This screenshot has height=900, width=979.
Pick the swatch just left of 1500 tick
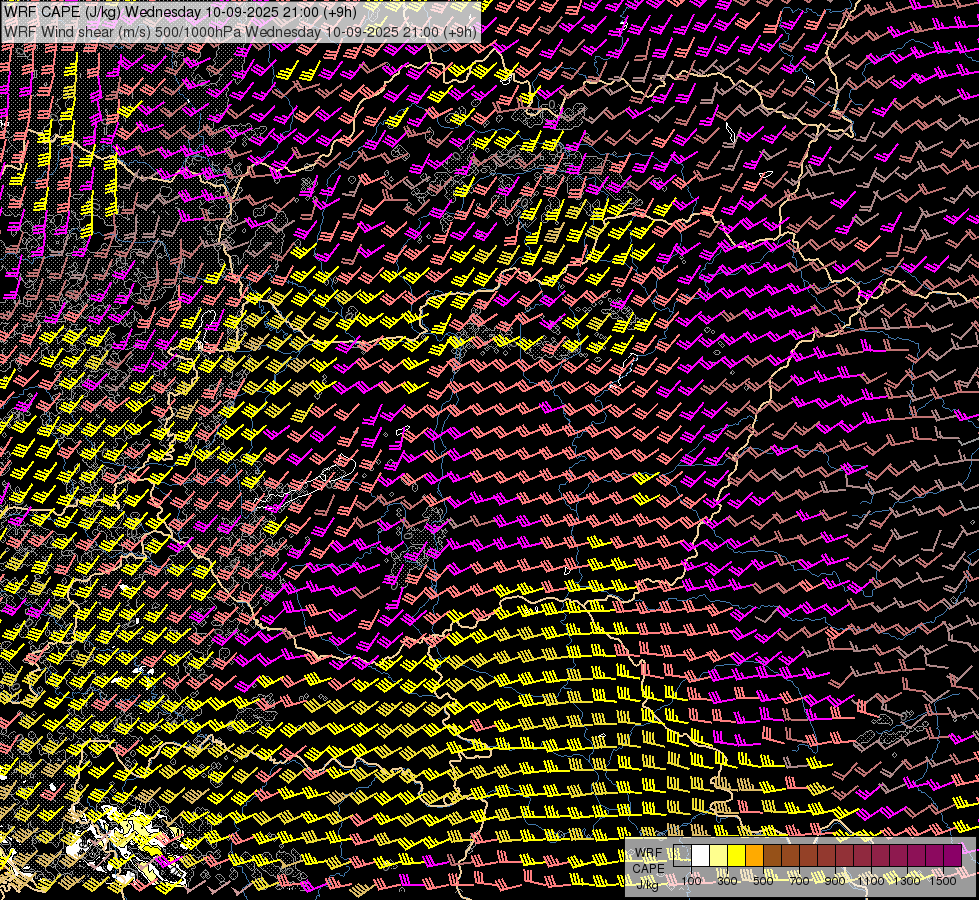pyautogui.click(x=934, y=855)
